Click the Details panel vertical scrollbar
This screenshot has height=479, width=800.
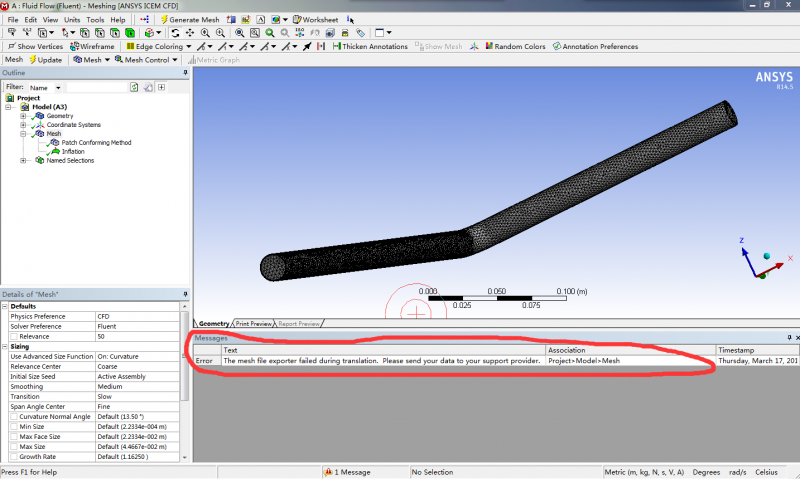click(x=185, y=357)
